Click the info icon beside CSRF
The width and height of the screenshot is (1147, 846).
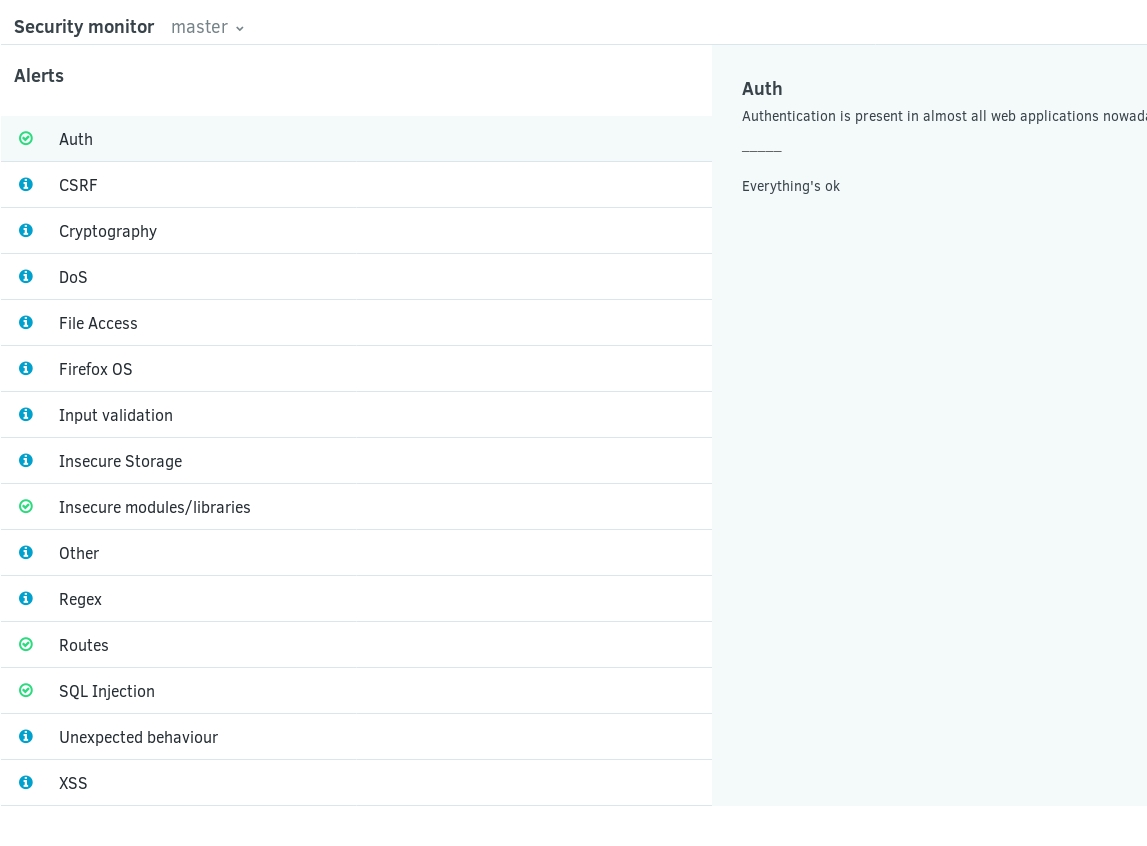click(x=26, y=184)
